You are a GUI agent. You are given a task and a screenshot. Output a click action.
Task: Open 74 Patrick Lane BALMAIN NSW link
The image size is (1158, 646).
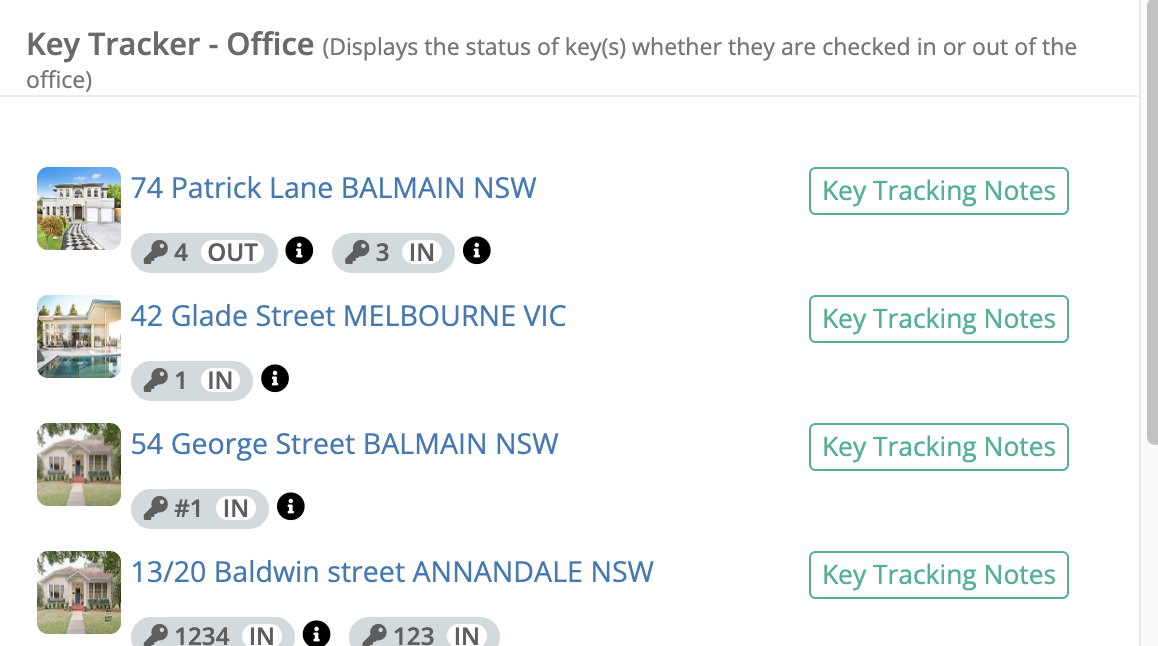tap(333, 188)
